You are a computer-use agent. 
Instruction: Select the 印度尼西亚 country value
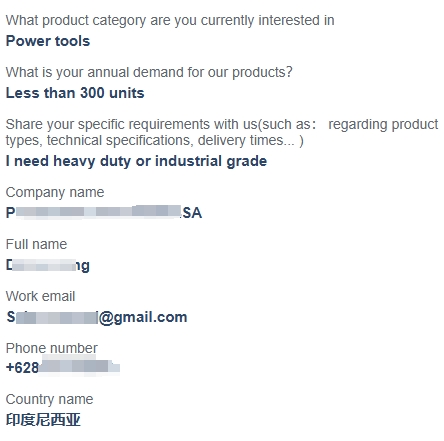click(x=43, y=420)
